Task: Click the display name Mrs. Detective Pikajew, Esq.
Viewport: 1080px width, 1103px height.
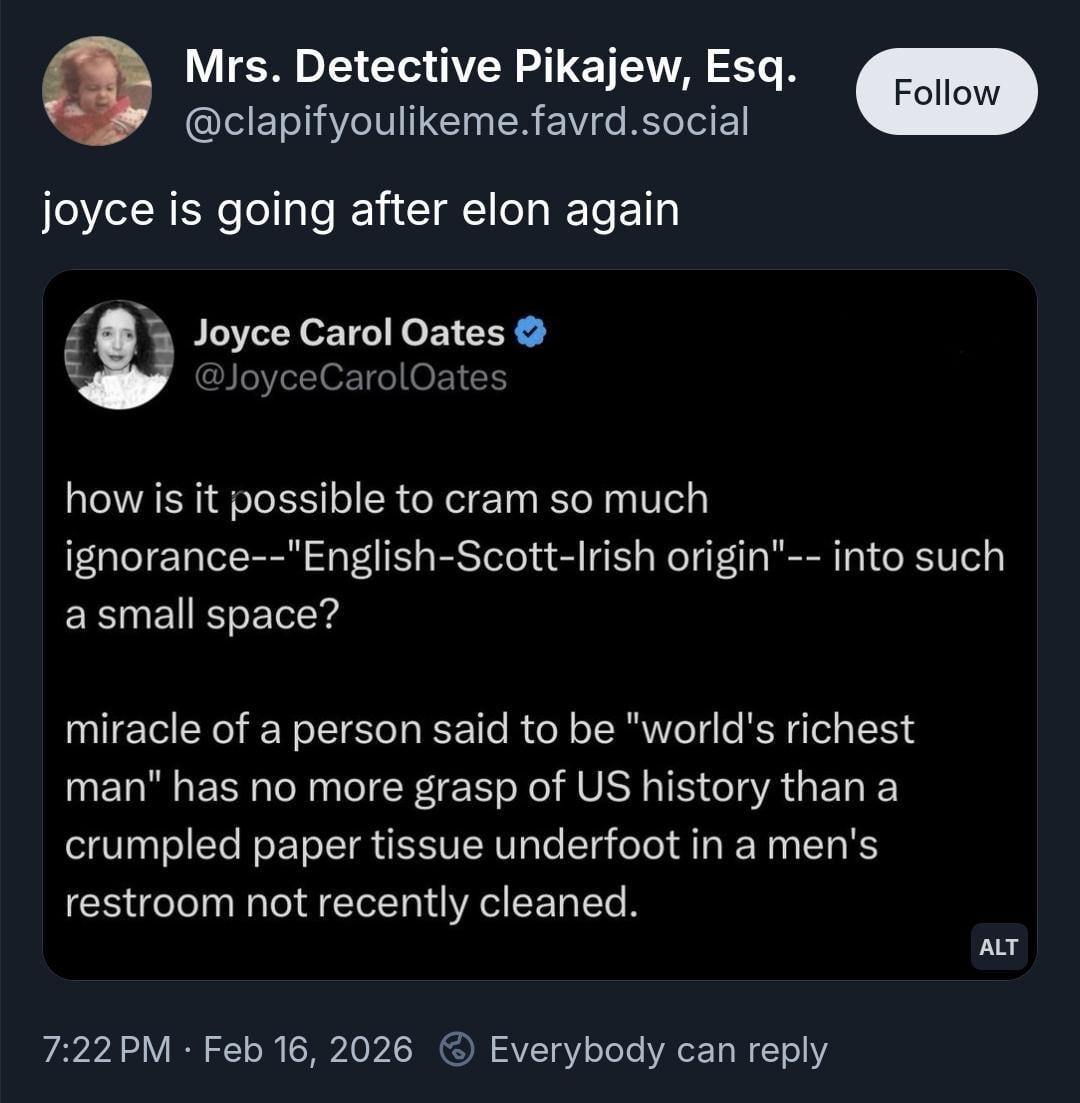Action: point(490,66)
